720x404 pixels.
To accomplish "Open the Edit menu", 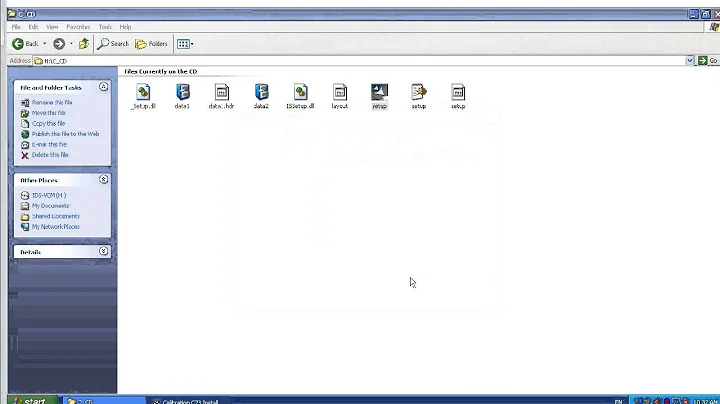I will [x=33, y=27].
